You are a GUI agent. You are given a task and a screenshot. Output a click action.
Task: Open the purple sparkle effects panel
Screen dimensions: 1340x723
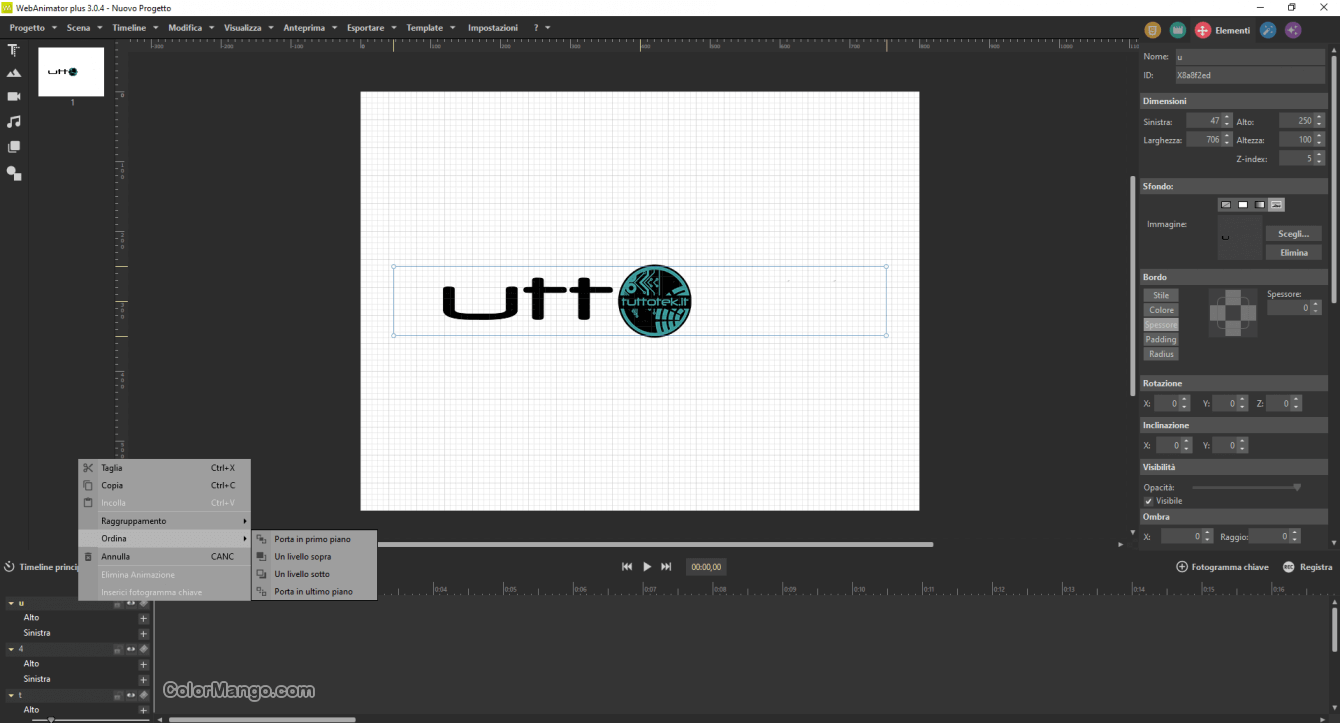[1293, 30]
